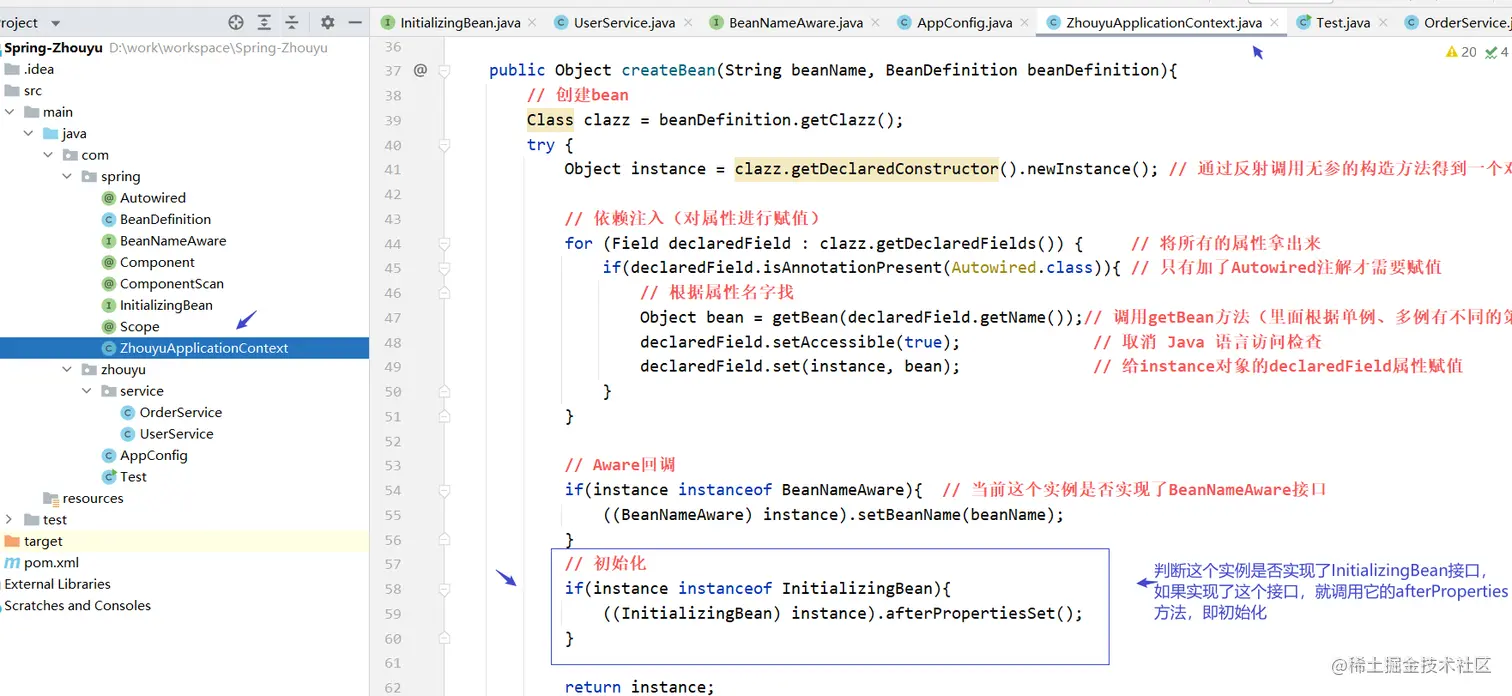Switch to BeanNameAware.java tab
Screen dimensions: 1512x696
(795, 22)
